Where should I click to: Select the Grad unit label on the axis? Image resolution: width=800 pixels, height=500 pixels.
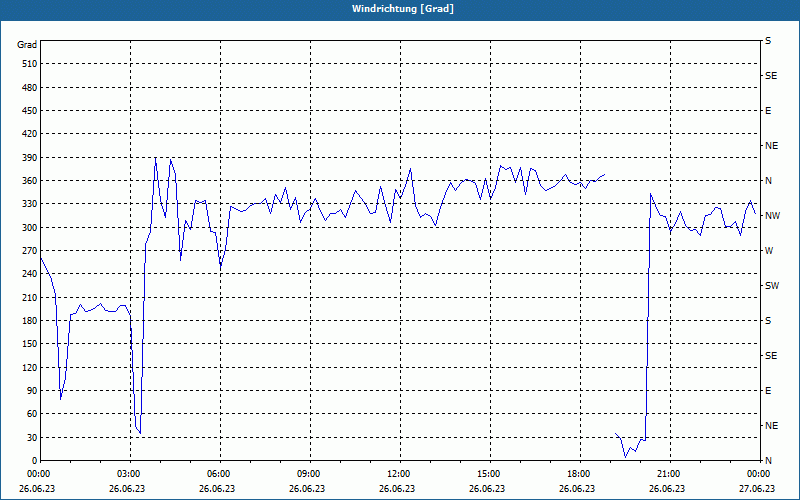[27, 45]
